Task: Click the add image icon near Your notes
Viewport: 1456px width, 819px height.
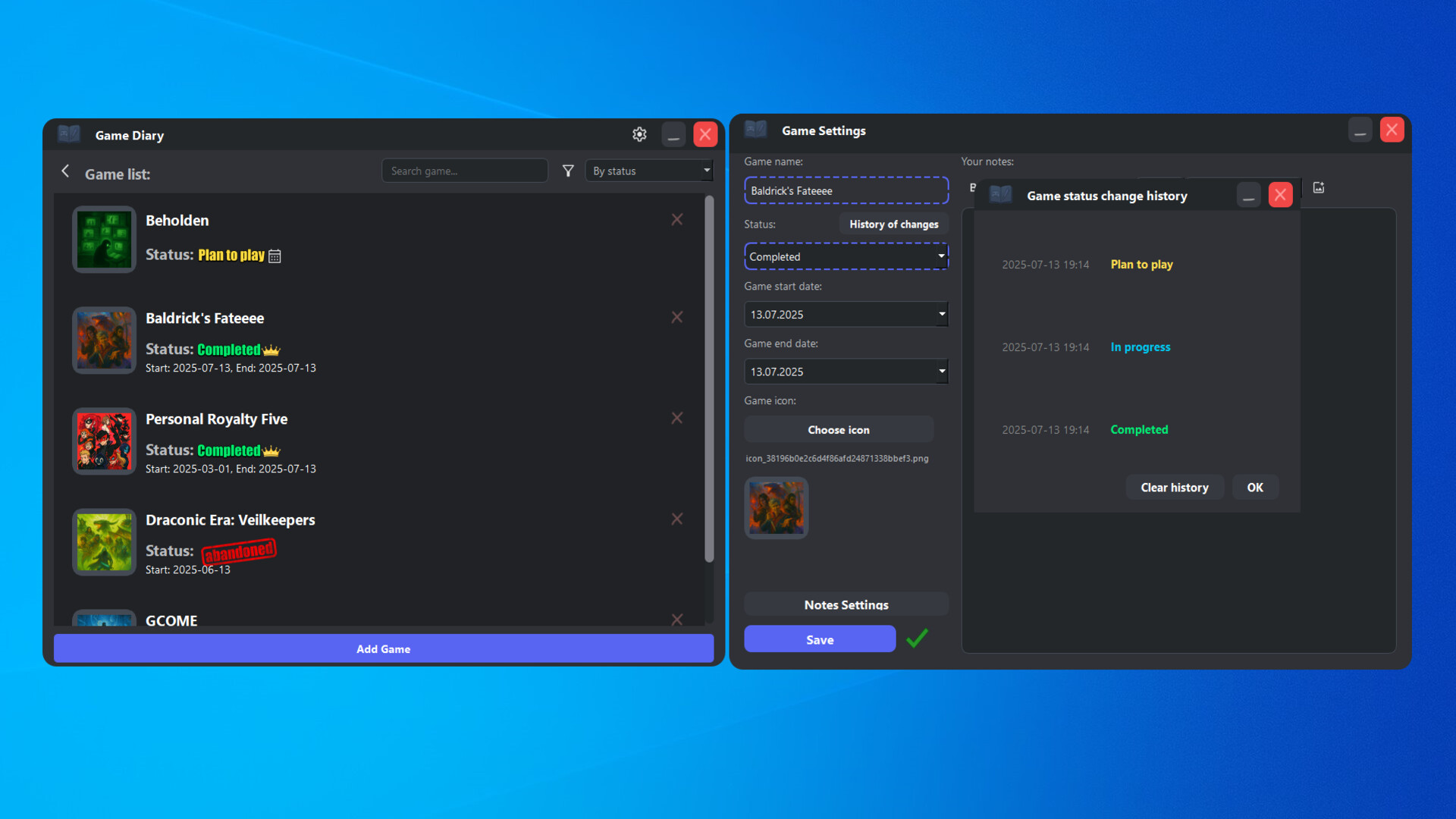Action: pos(1319,187)
